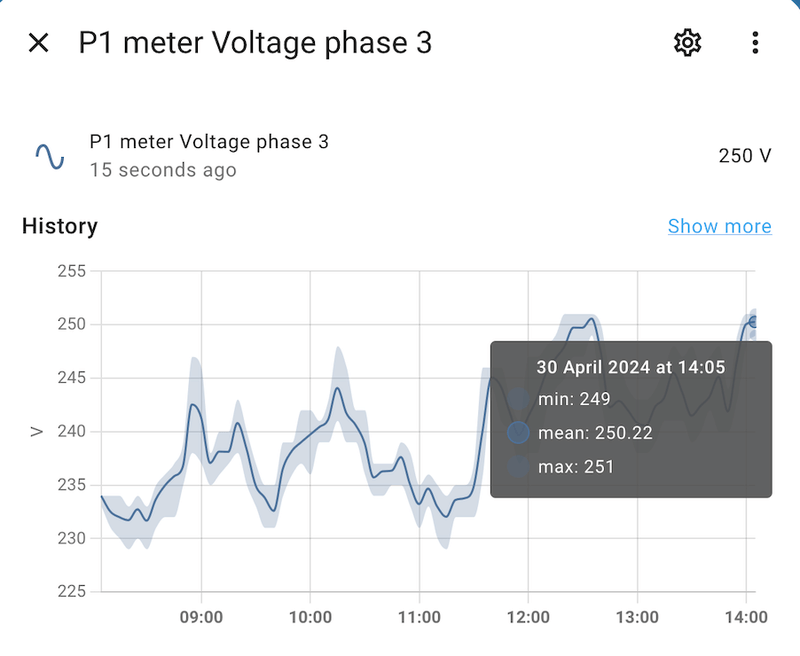Click the 09:00 time axis label

tap(201, 617)
